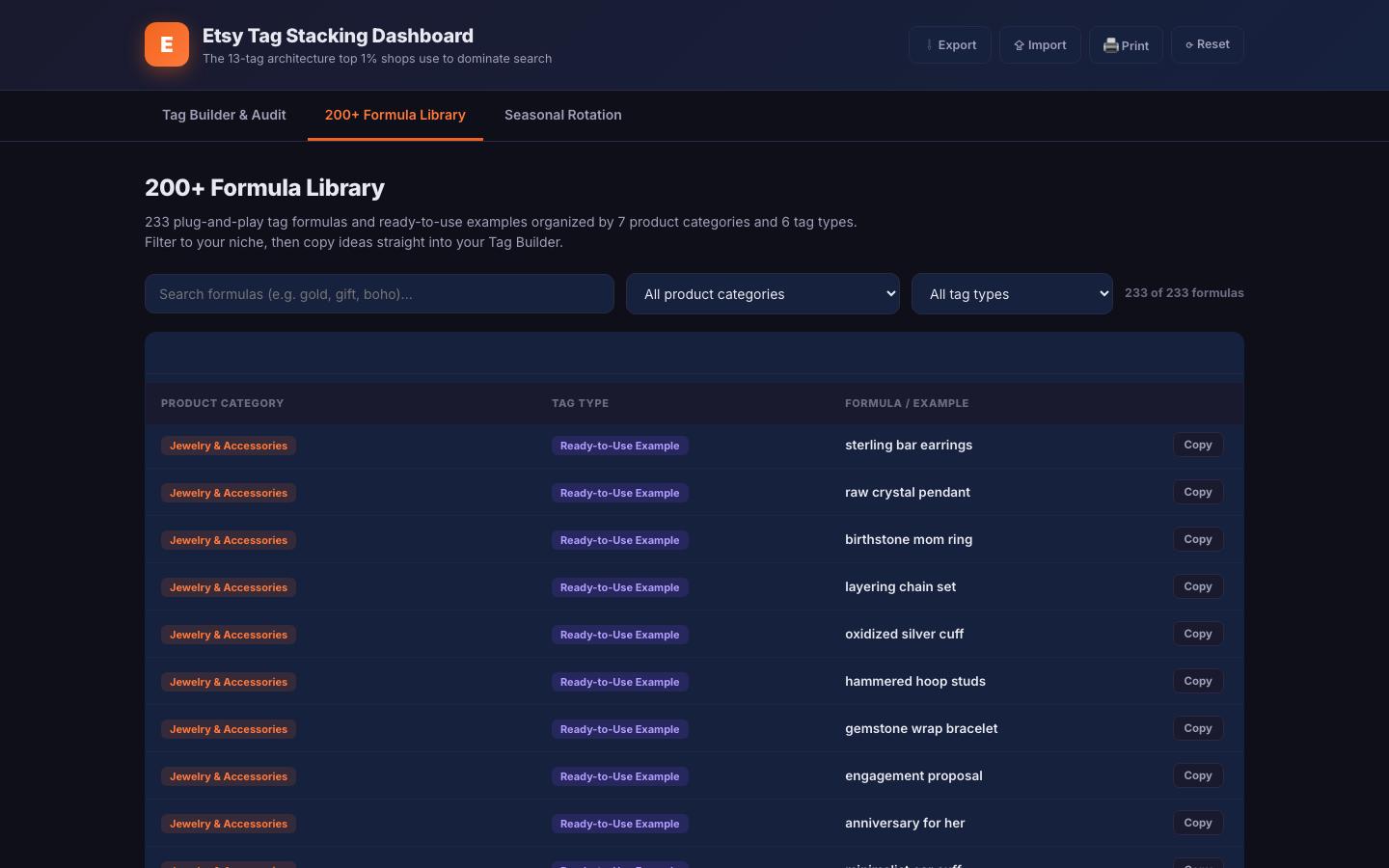Click the Ready-to-Use Example badge for raw crystal pendant
This screenshot has height=868, width=1389.
[620, 493]
